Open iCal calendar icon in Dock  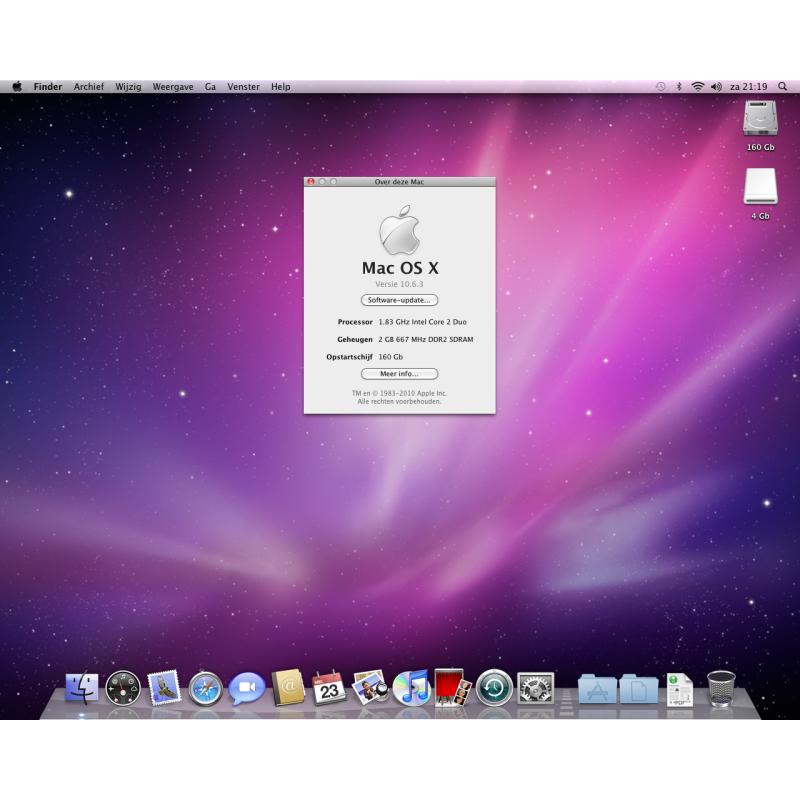click(x=329, y=688)
